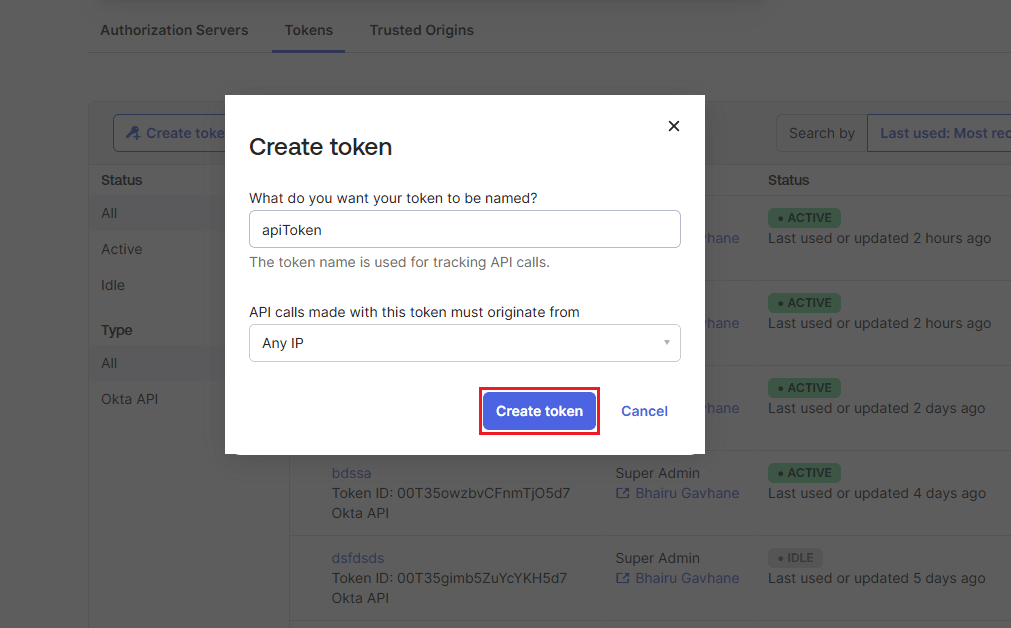Screen dimensions: 1011x628
Task: Close the Create token dialog with X
Action: point(674,126)
